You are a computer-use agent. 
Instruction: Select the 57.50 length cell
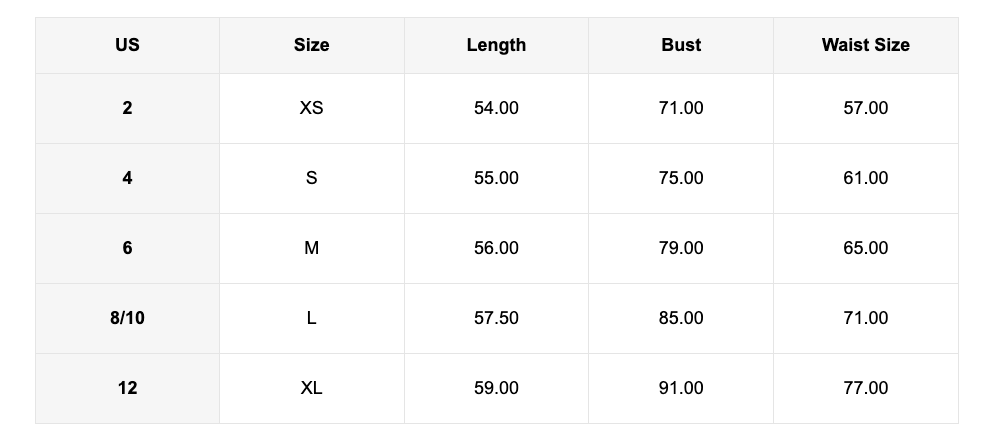pos(496,318)
